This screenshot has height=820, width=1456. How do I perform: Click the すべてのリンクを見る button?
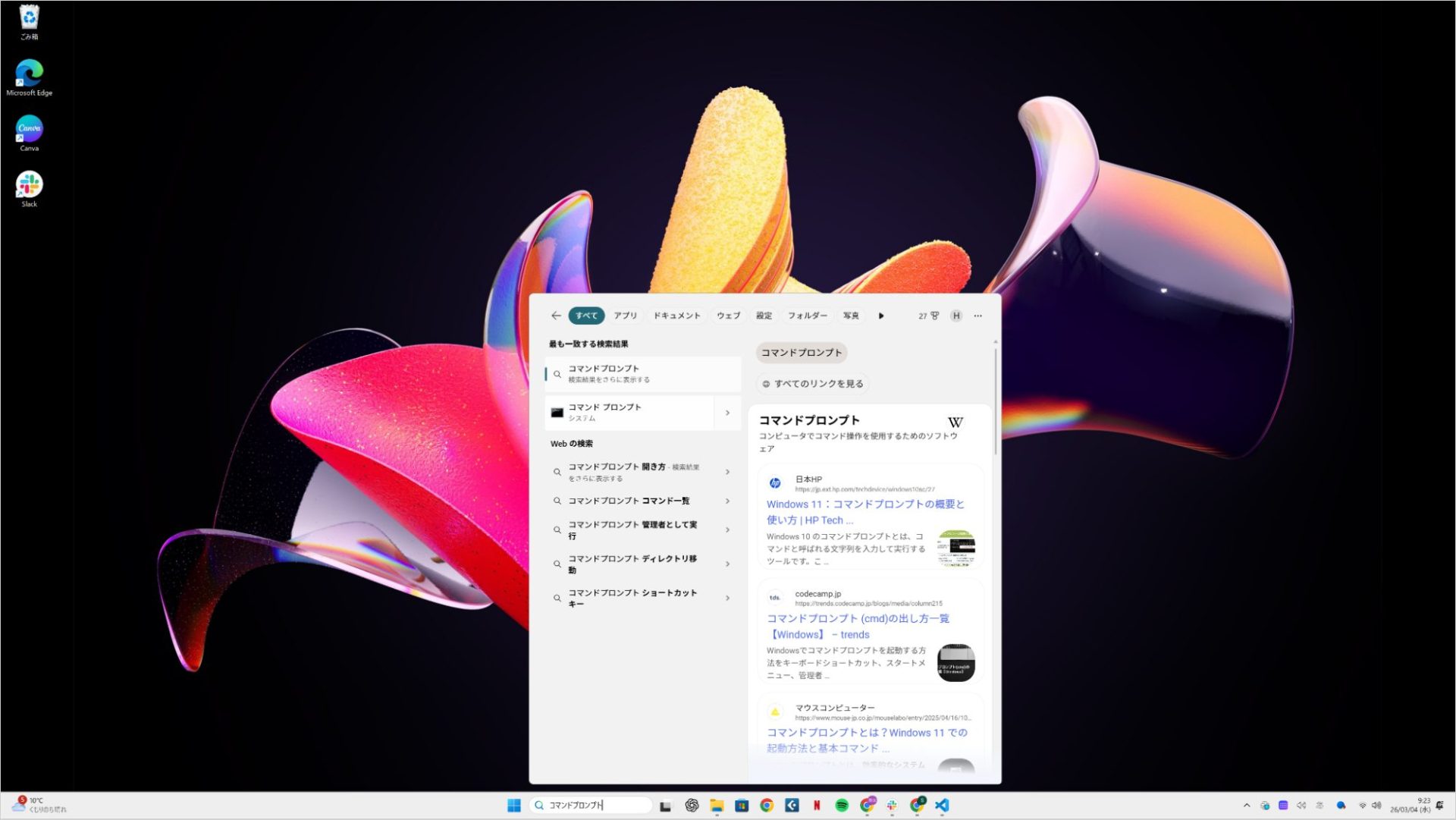point(812,383)
